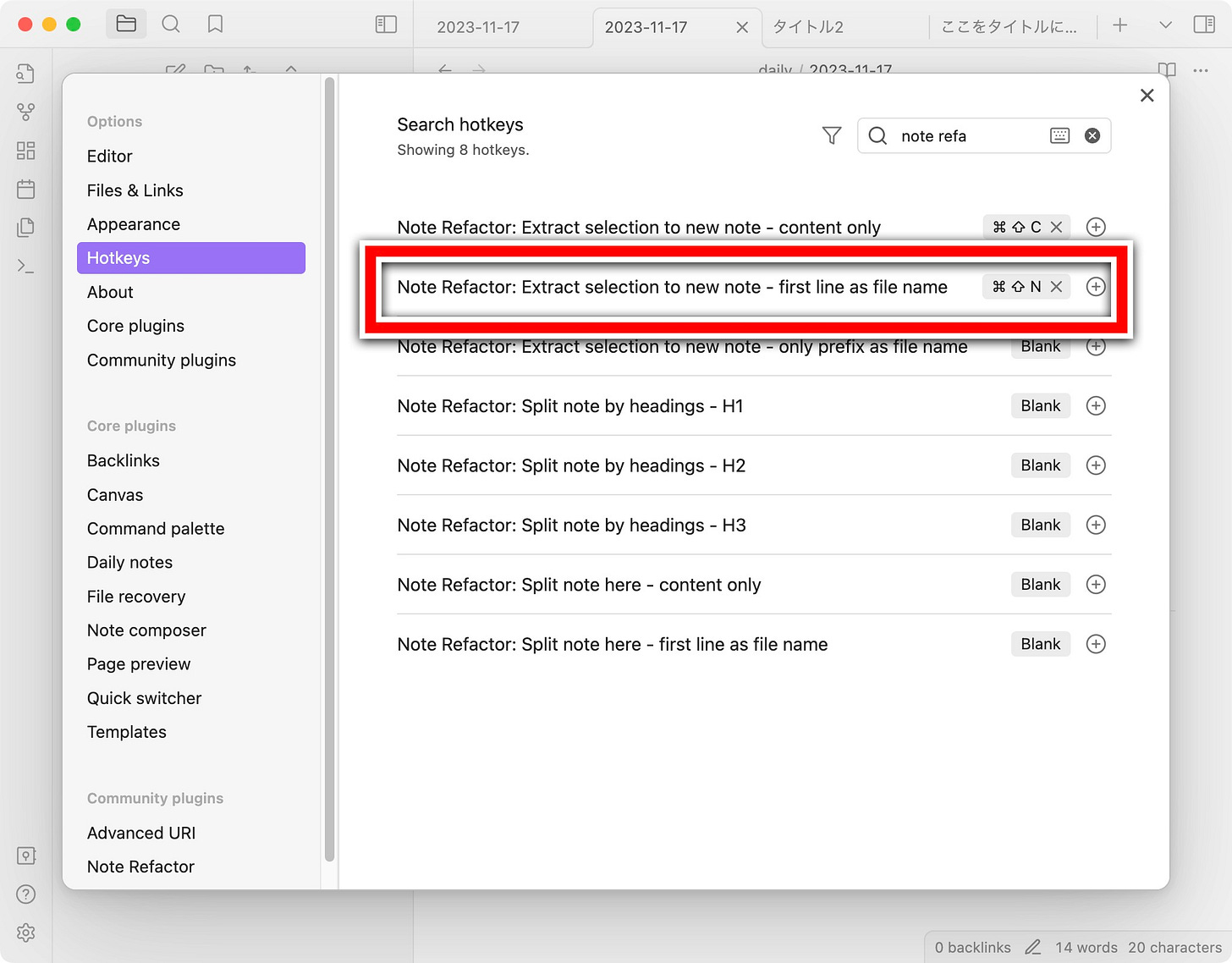Viewport: 1232px width, 963px height.
Task: Open the search magnifier in top toolbar
Action: pyautogui.click(x=171, y=24)
